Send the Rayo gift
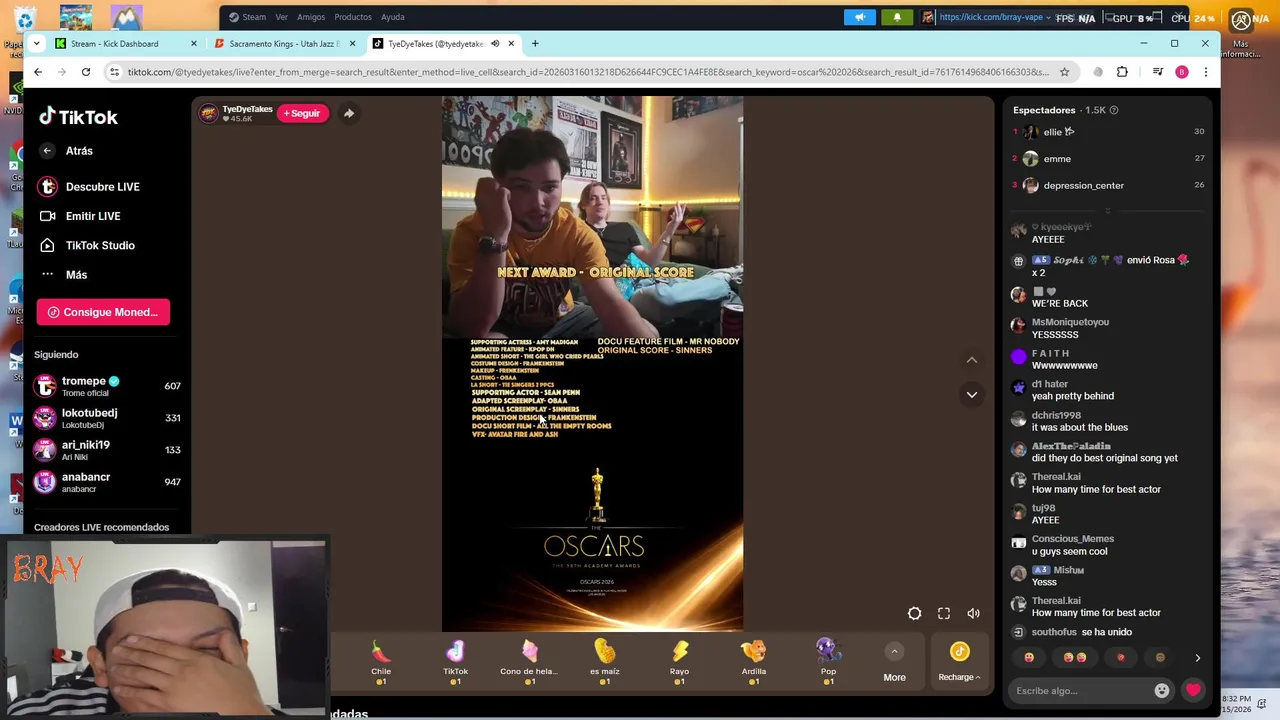The image size is (1280, 720). point(679,663)
